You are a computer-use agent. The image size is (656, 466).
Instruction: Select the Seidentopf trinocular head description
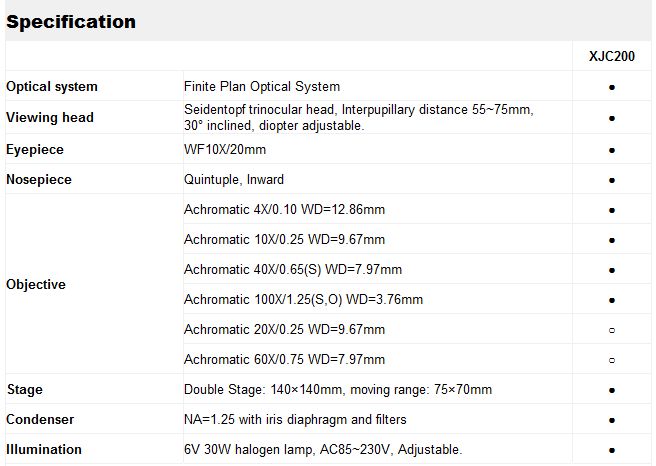359,118
